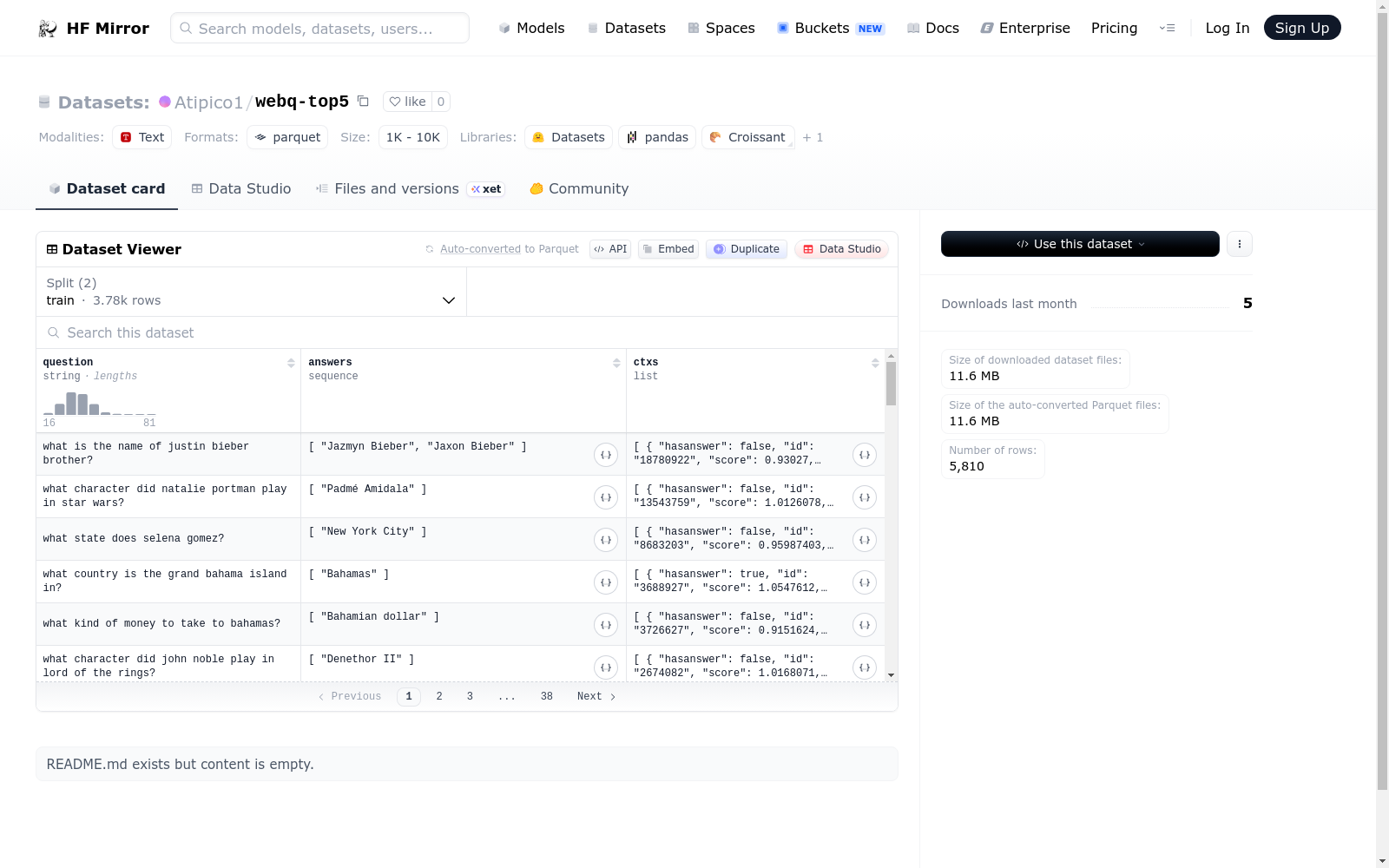Viewport: 1389px width, 868px height.
Task: Open the like count 0
Action: click(441, 102)
